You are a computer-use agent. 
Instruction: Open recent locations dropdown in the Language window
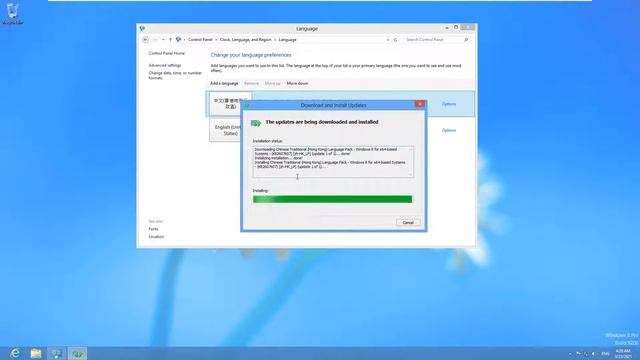[x=163, y=40]
